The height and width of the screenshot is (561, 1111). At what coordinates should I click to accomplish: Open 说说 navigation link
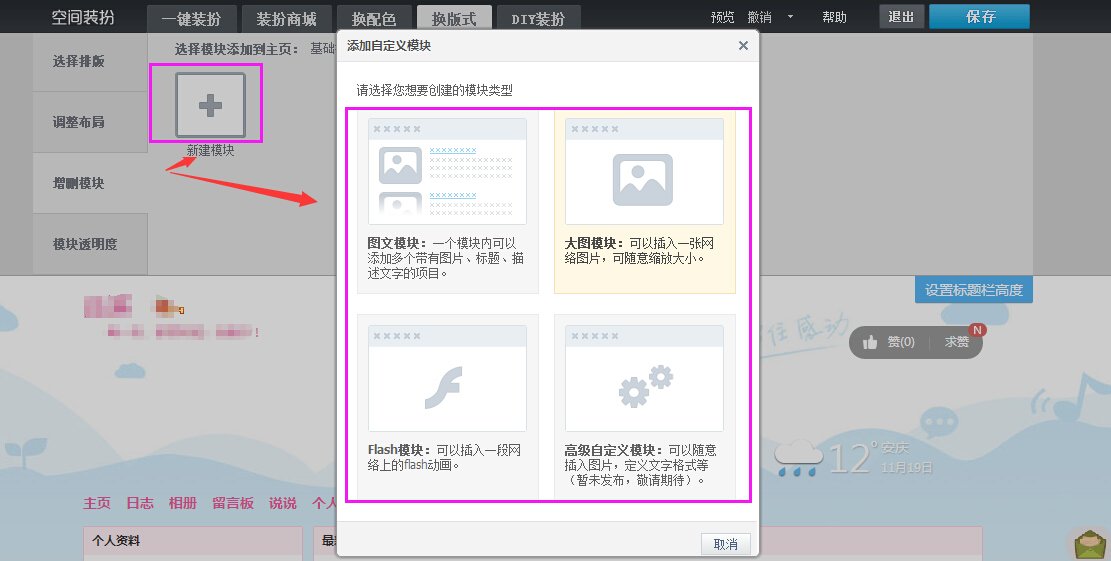pyautogui.click(x=283, y=503)
